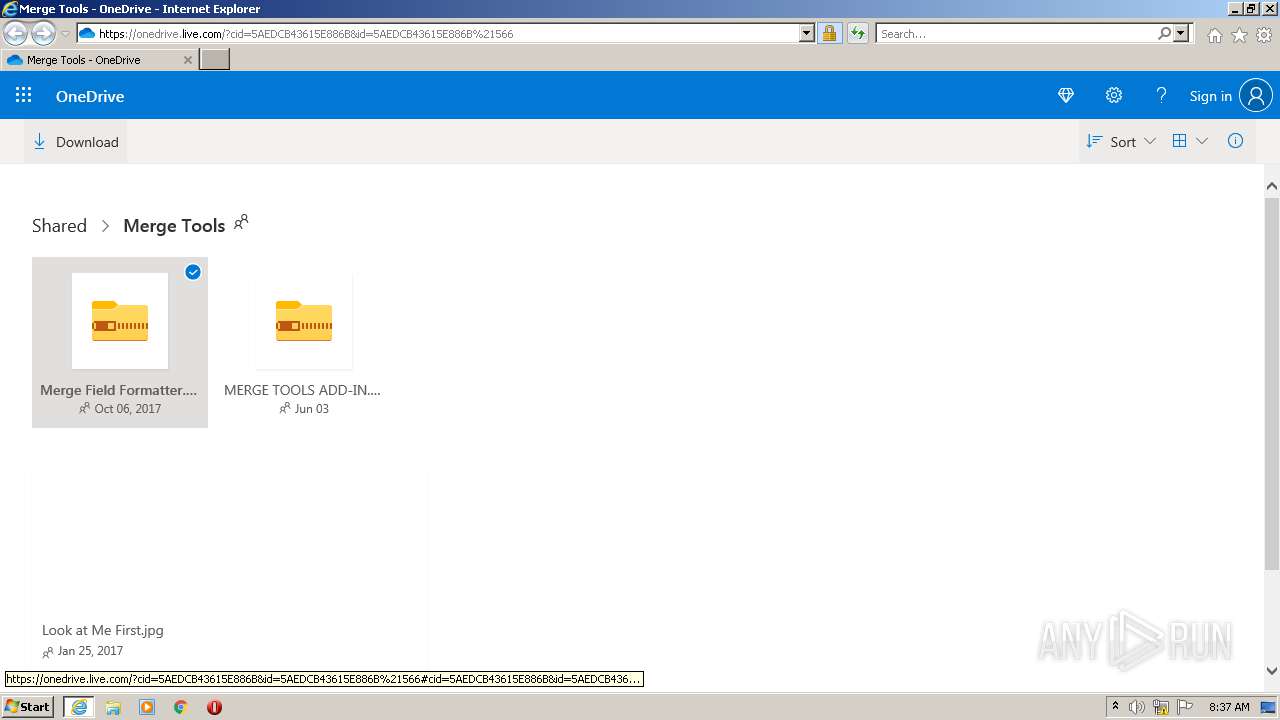
Task: Open Chrome from taskbar
Action: click(x=181, y=707)
